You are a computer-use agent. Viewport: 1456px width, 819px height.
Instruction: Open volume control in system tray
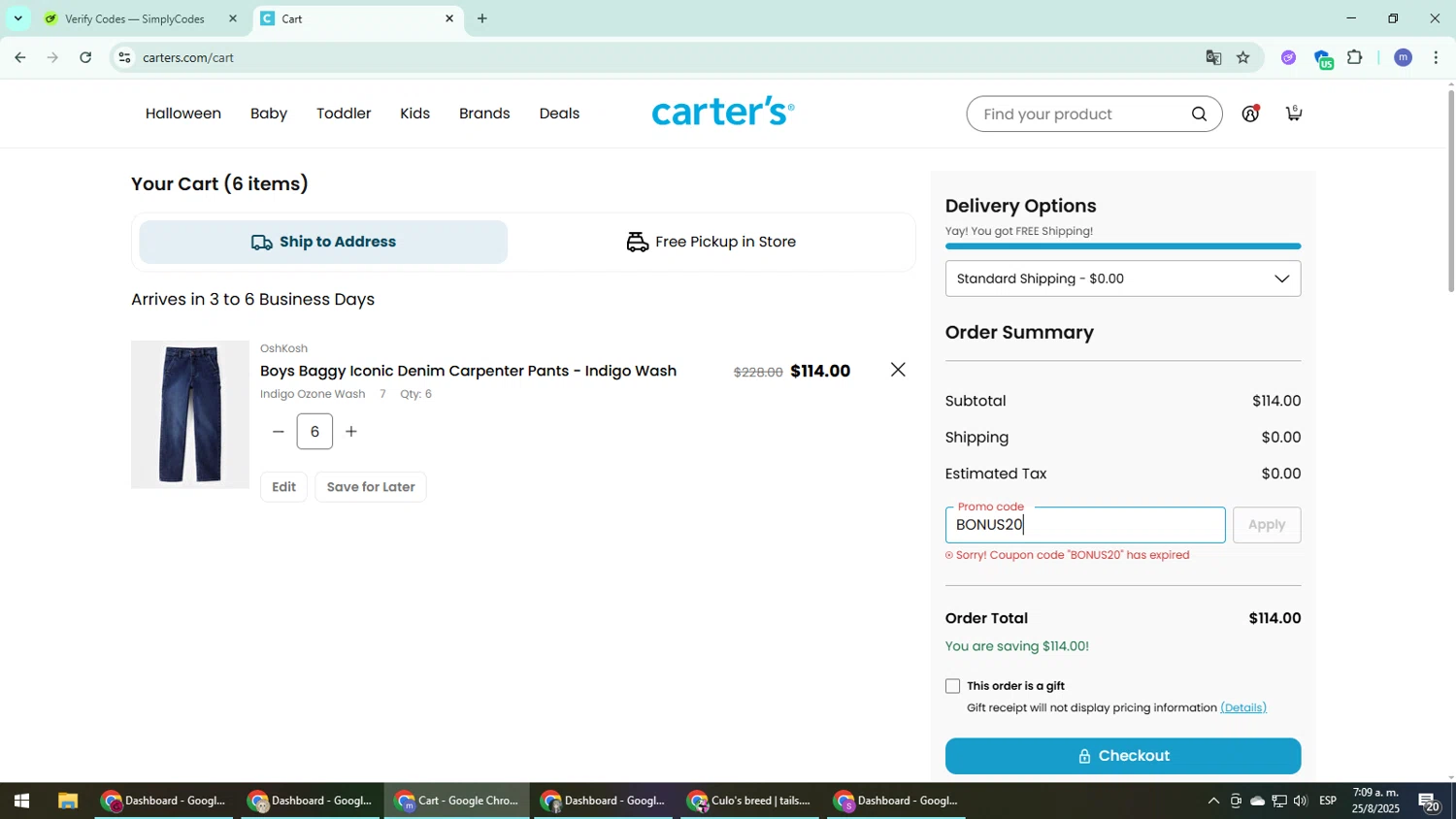pos(1301,802)
